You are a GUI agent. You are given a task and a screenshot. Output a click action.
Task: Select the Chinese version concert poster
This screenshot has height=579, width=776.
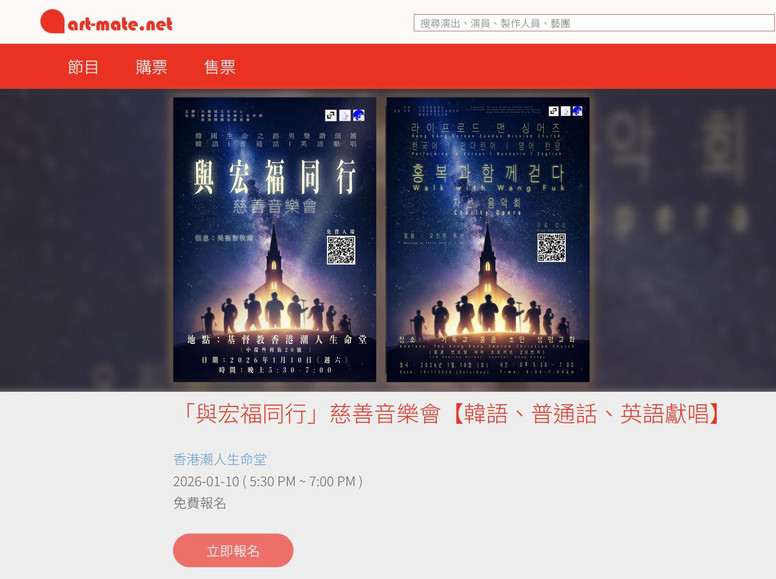(x=275, y=240)
